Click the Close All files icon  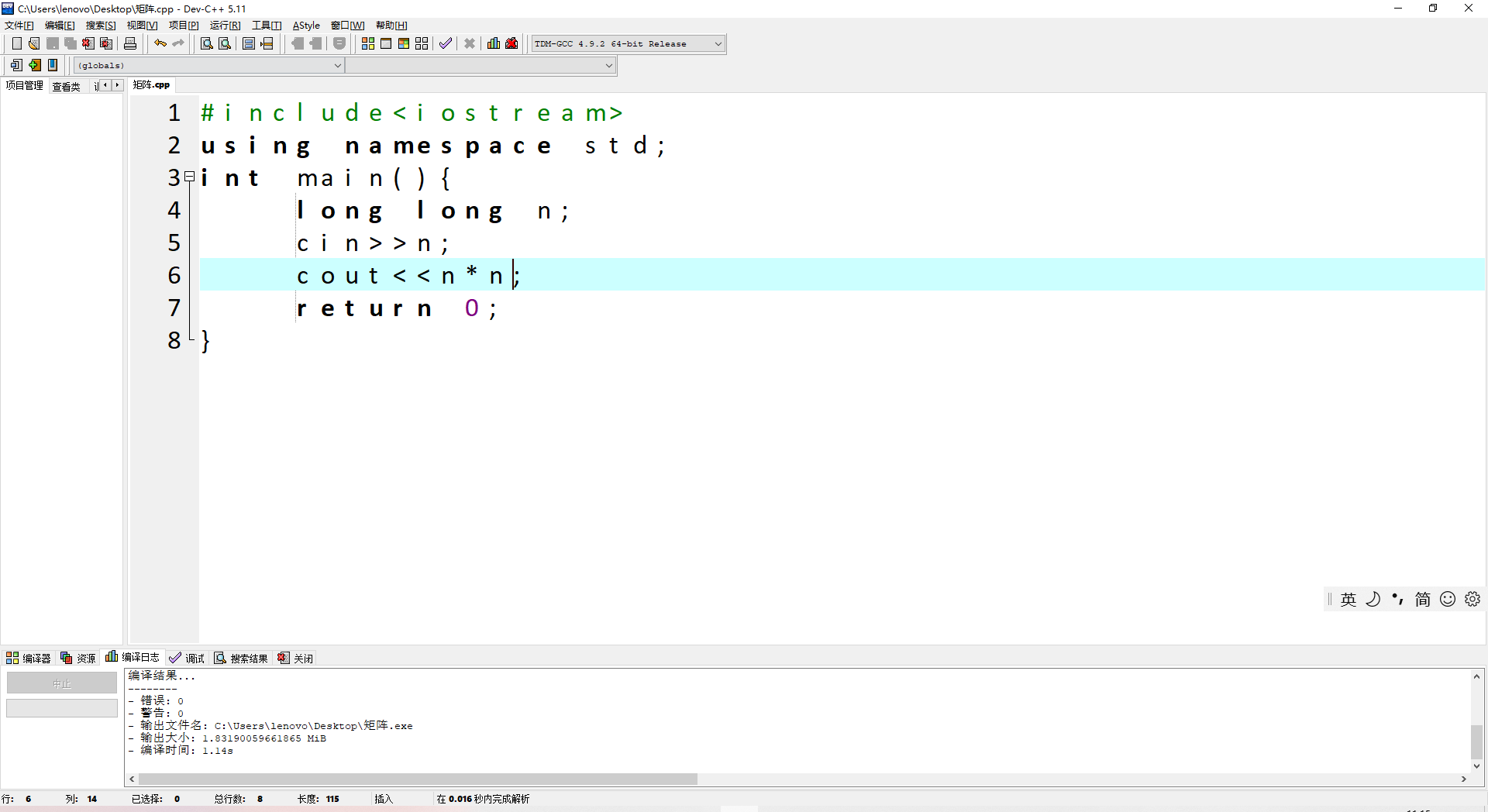pos(106,43)
